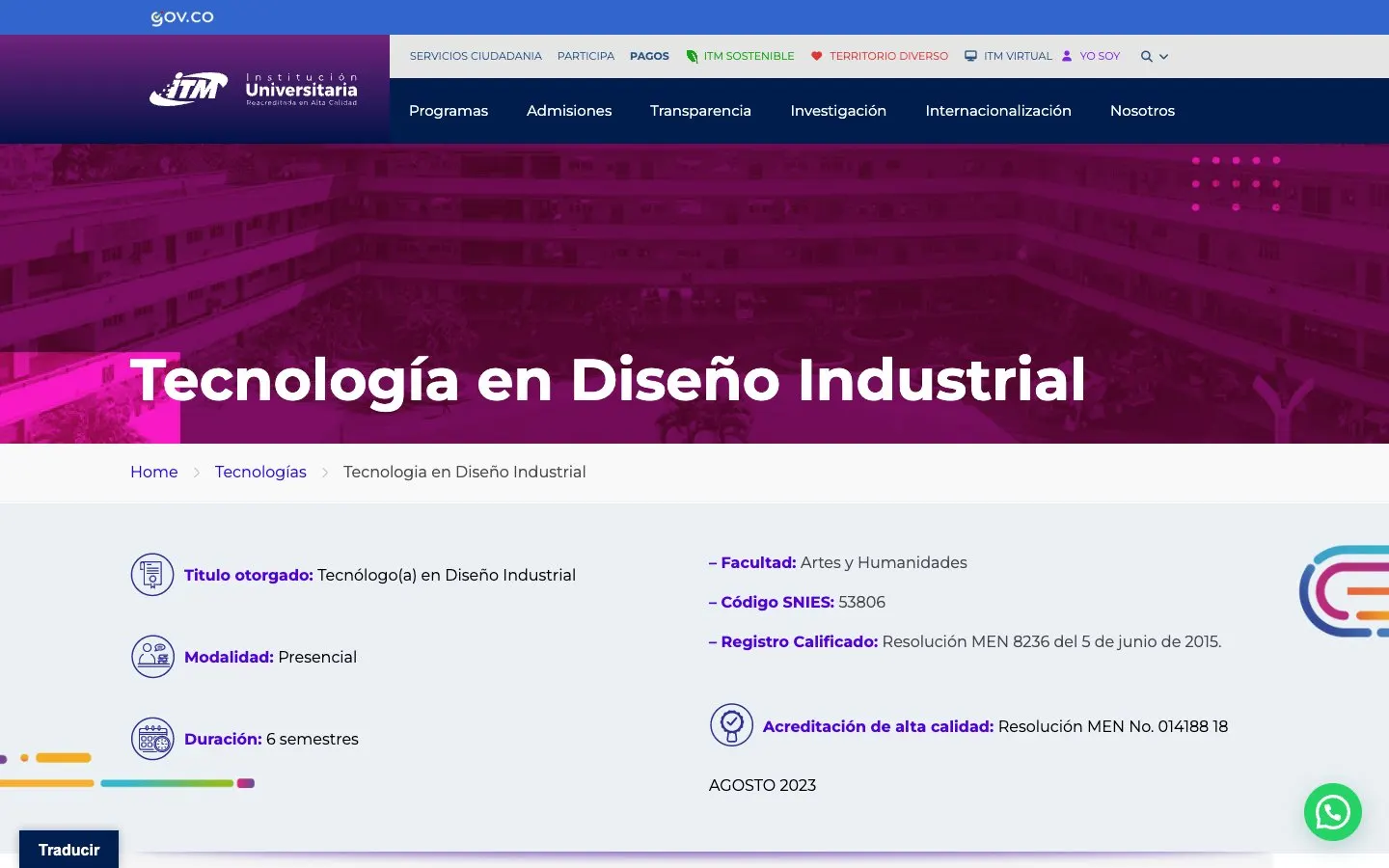Click the SNIES code 53806
The image size is (1389, 868).
pyautogui.click(x=861, y=602)
